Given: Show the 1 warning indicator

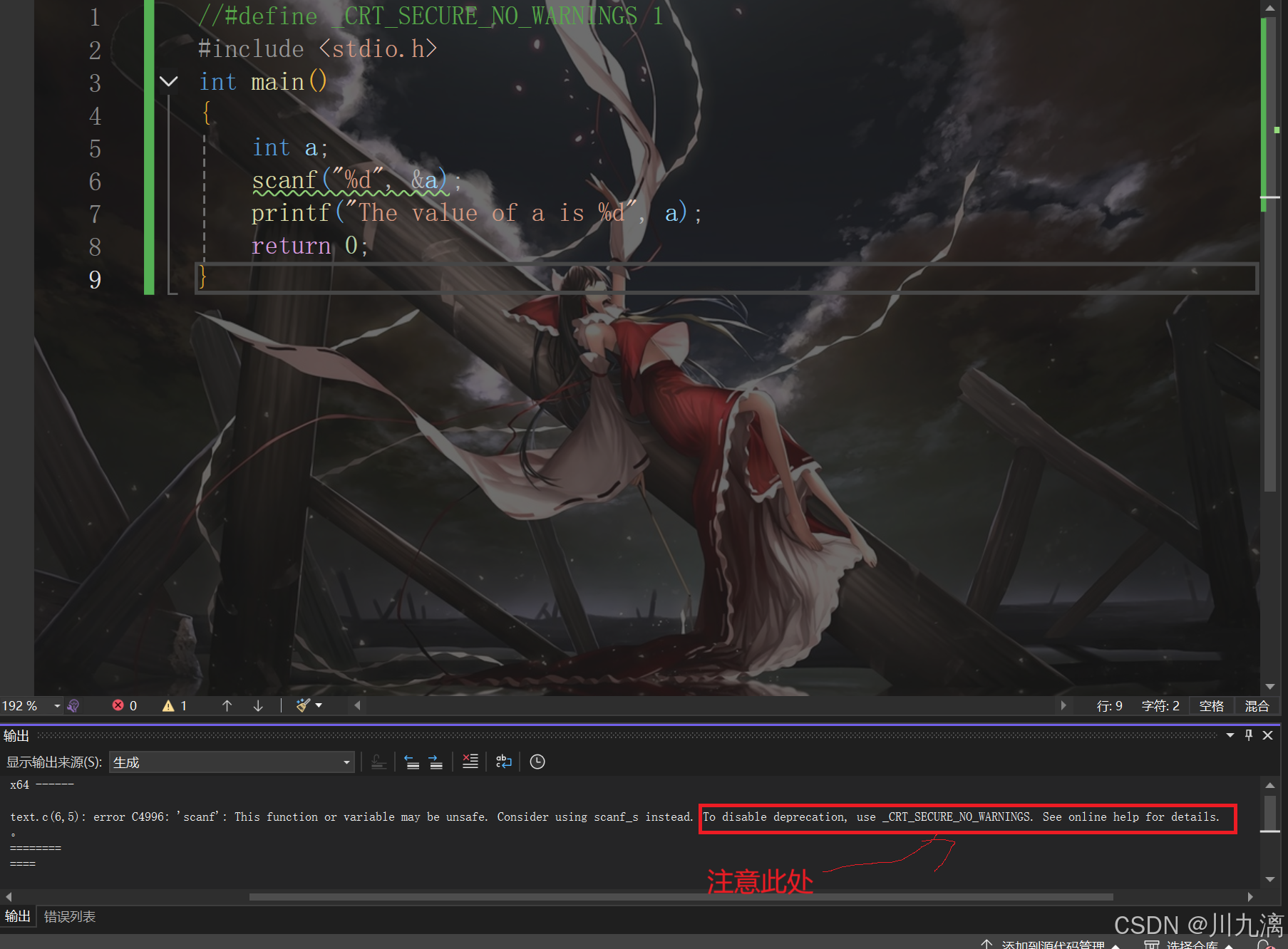Looking at the screenshot, I should (x=175, y=705).
